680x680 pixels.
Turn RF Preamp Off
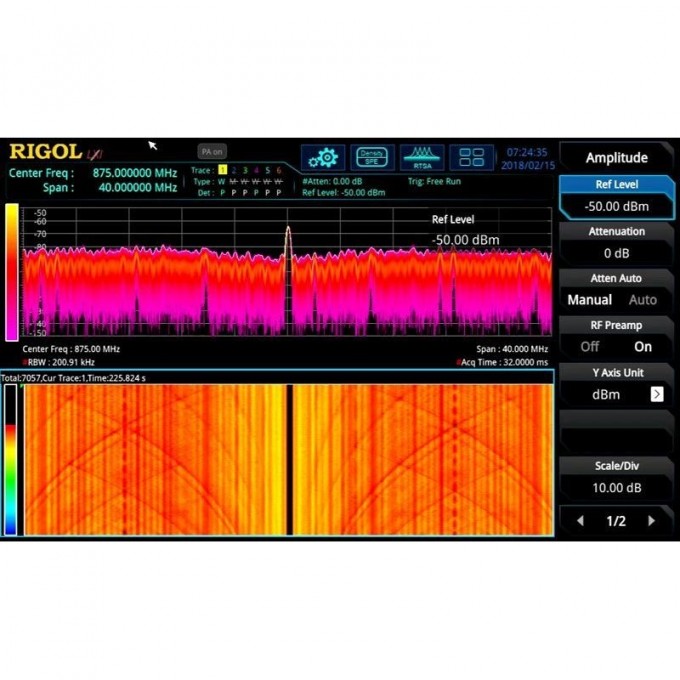pyautogui.click(x=590, y=347)
